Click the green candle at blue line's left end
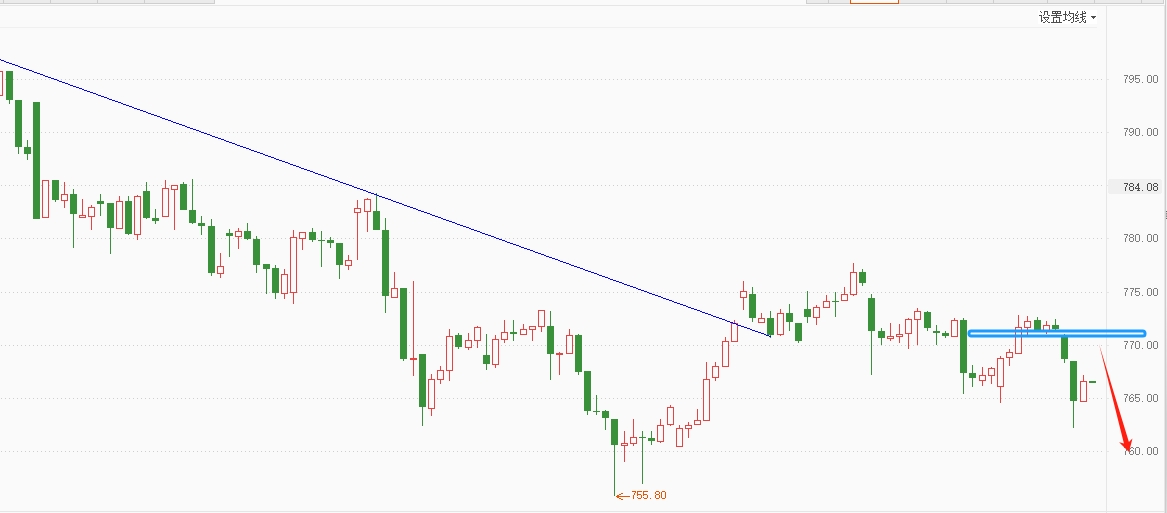1167x513 pixels. [x=963, y=346]
